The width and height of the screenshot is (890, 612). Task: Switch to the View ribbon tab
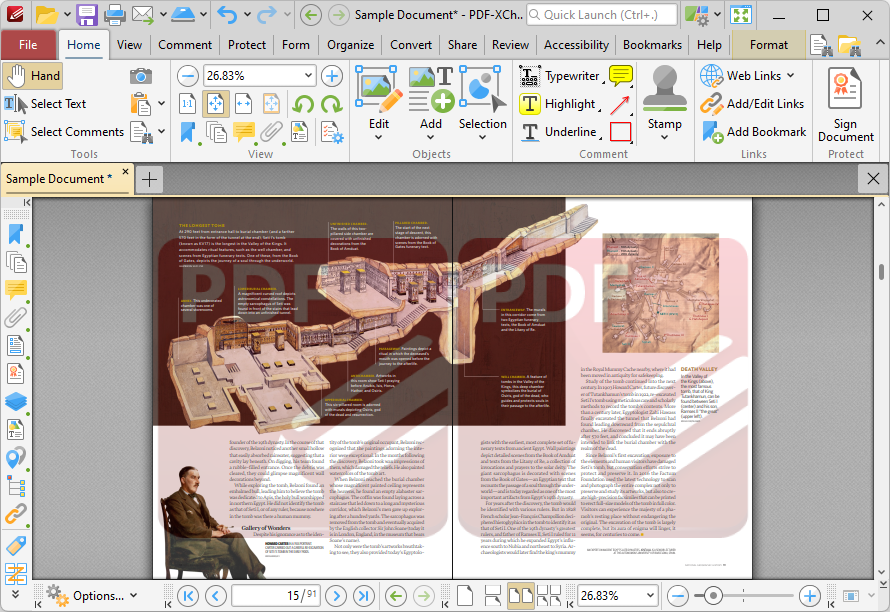tap(129, 45)
